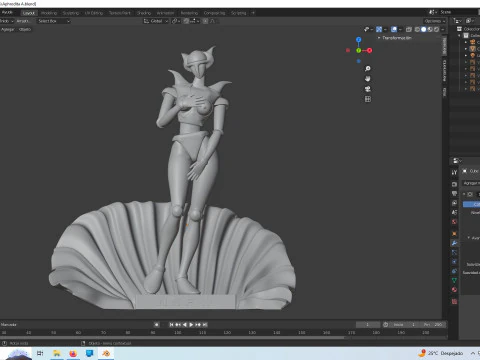Click the current frame number field
Image resolution: width=480 pixels, height=360 pixels.
[x=368, y=324]
